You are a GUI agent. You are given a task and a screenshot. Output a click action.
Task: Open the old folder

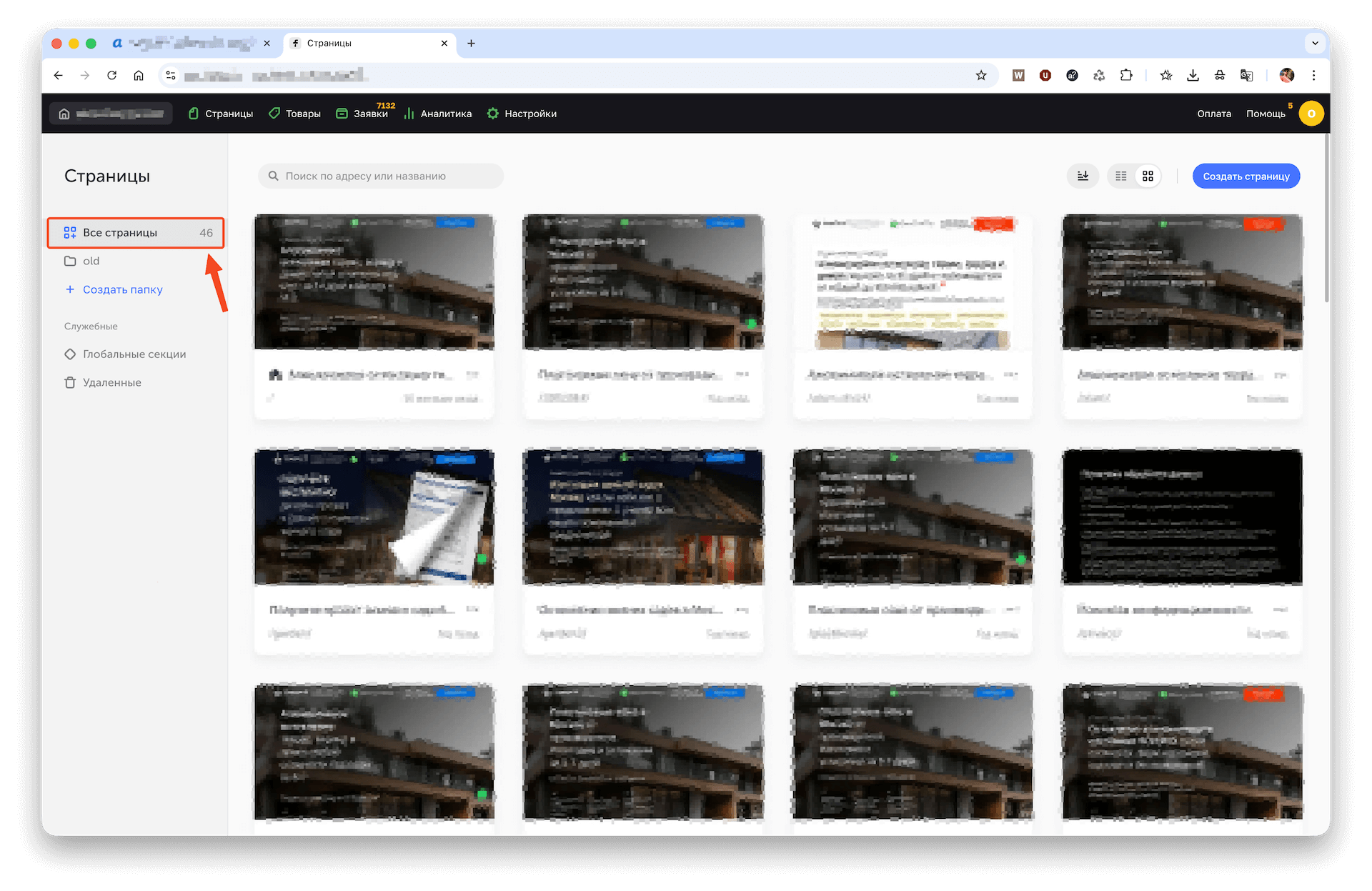(x=91, y=261)
